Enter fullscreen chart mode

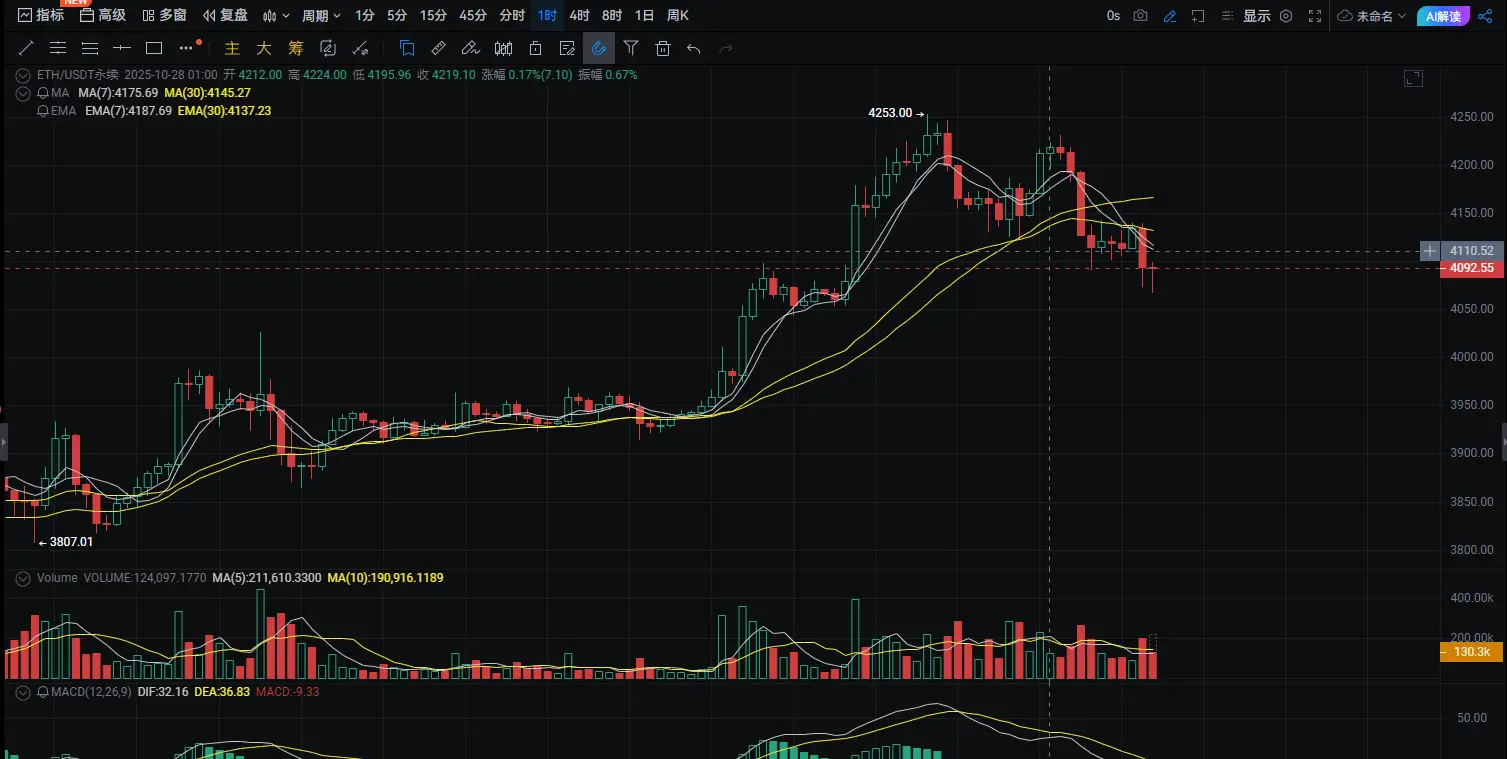pos(1316,15)
